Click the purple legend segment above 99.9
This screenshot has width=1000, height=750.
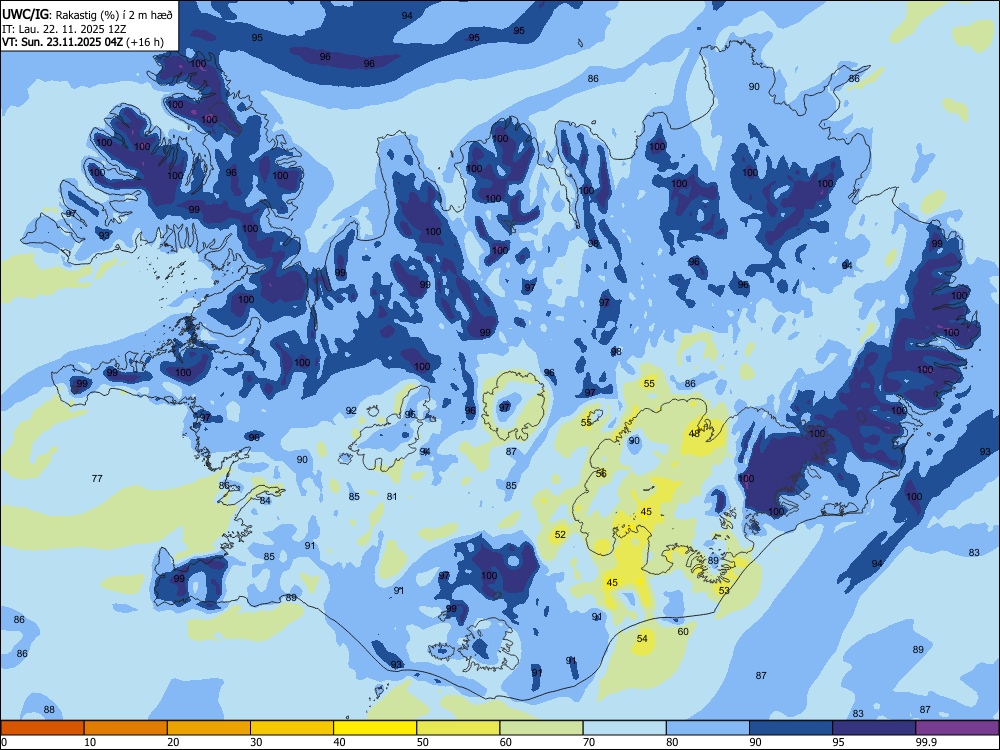(957, 728)
